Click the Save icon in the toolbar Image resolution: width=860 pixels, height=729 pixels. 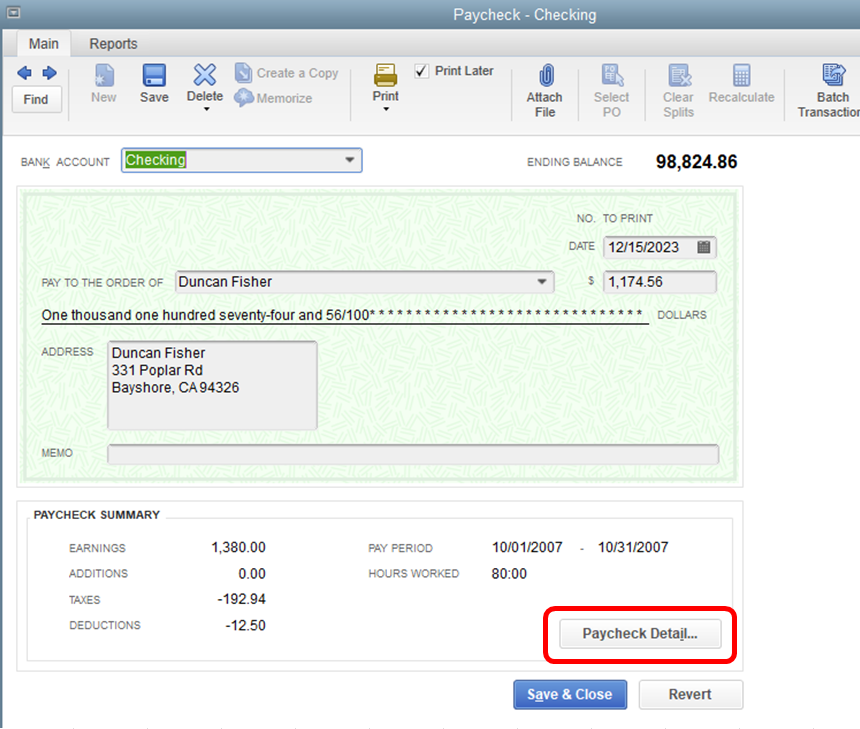tap(153, 82)
